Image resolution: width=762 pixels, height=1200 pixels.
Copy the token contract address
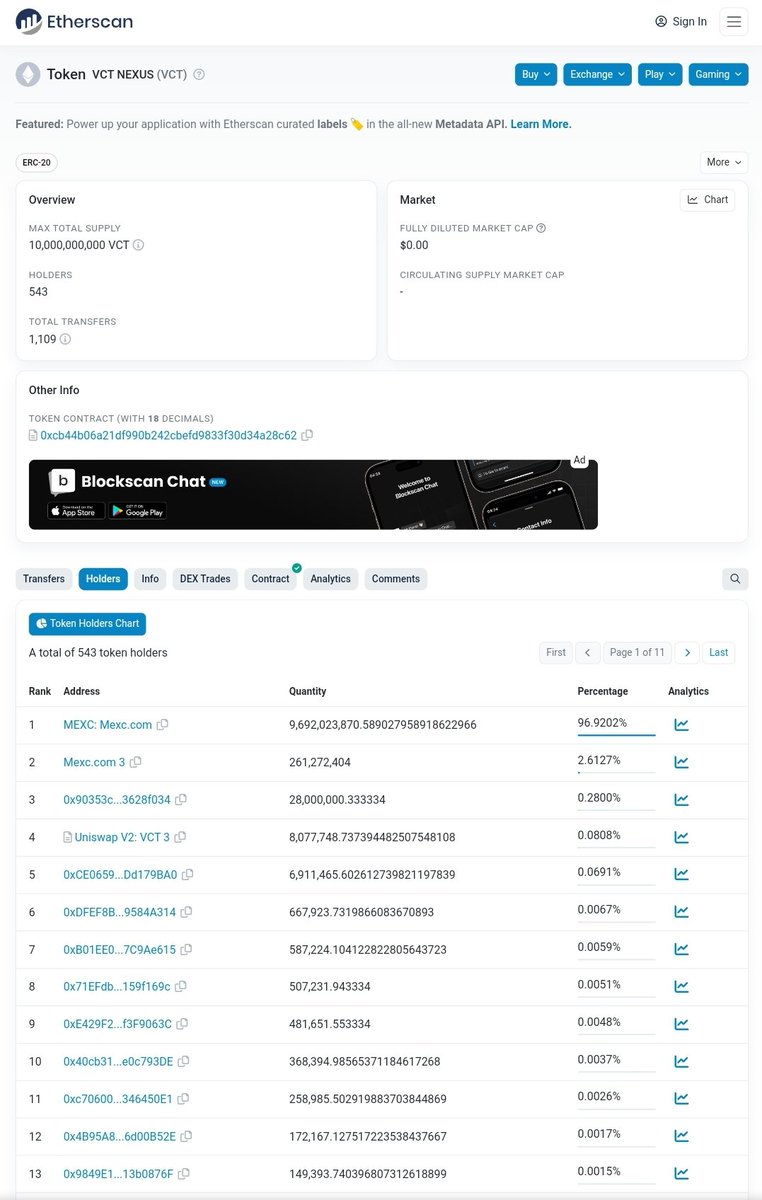tap(307, 436)
